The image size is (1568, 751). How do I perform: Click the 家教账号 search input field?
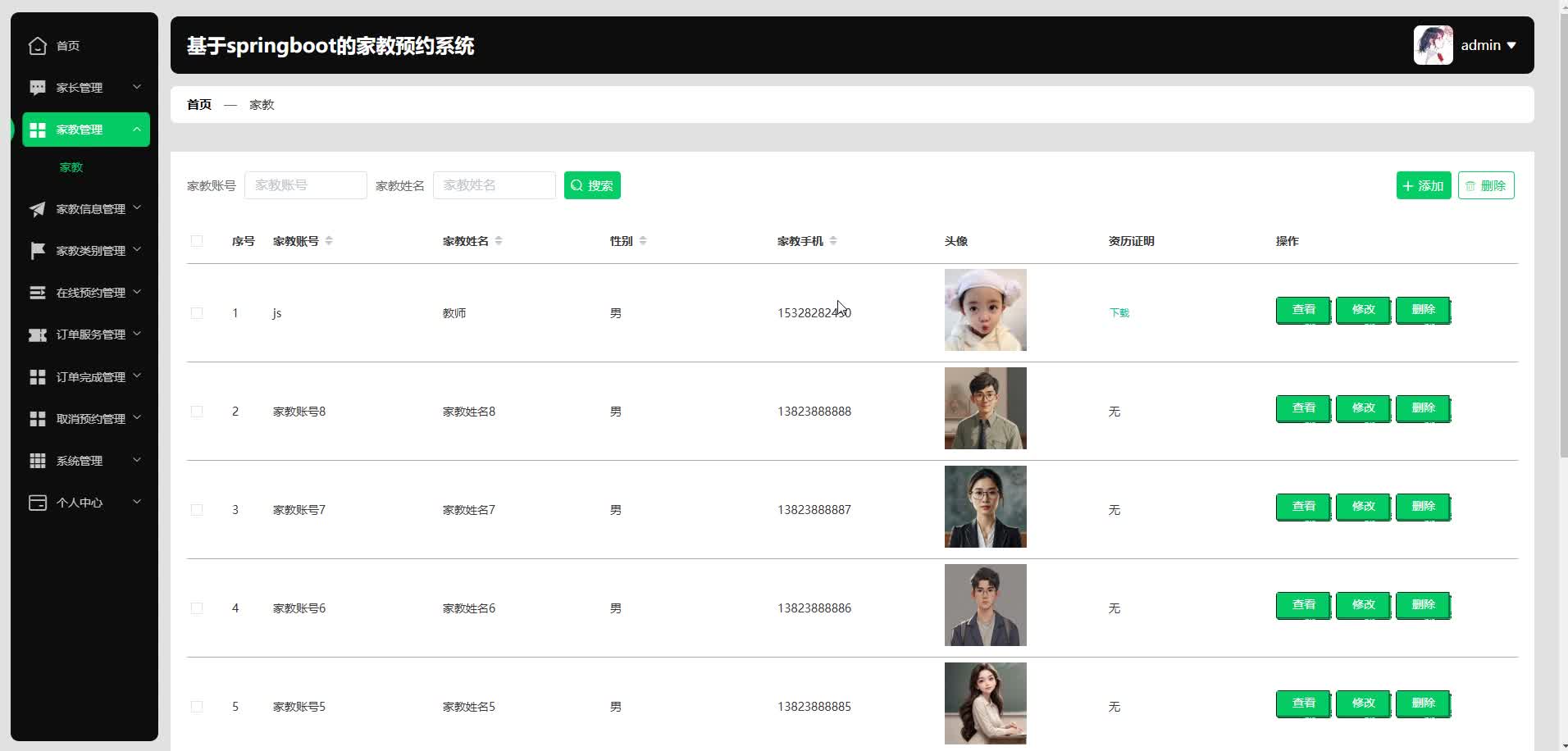click(306, 185)
